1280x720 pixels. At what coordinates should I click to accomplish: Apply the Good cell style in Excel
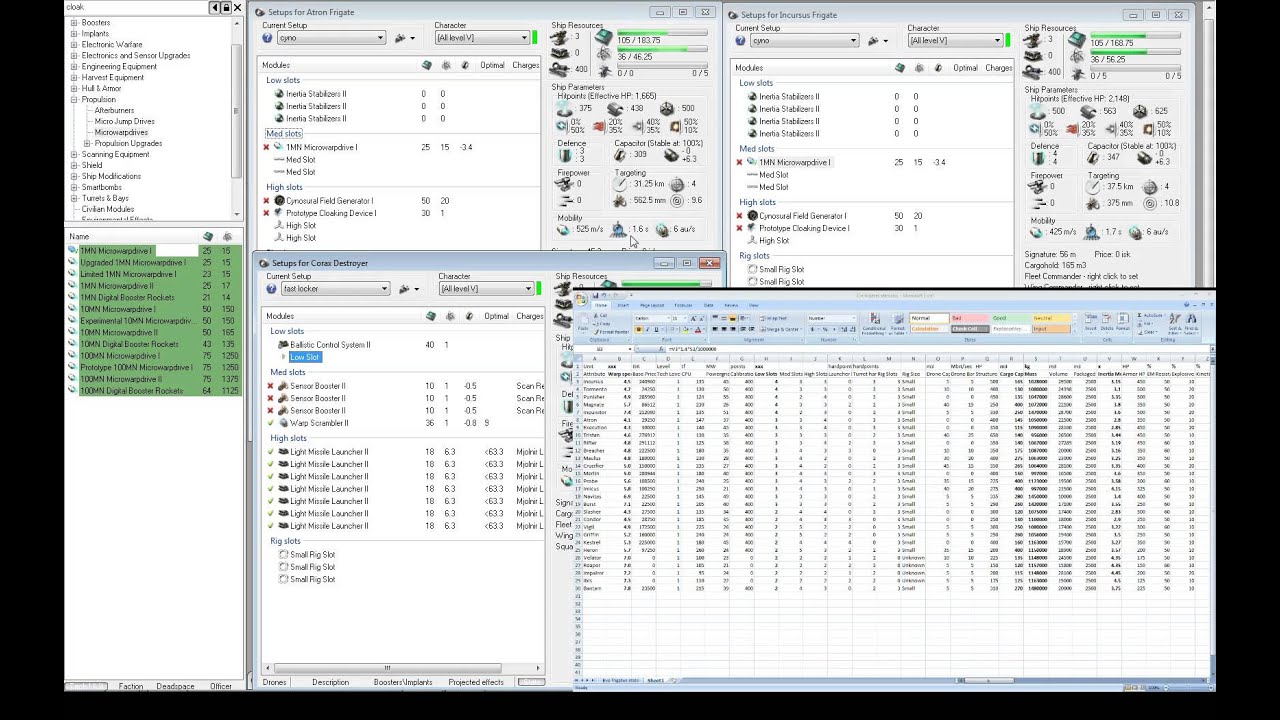[x=1009, y=318]
